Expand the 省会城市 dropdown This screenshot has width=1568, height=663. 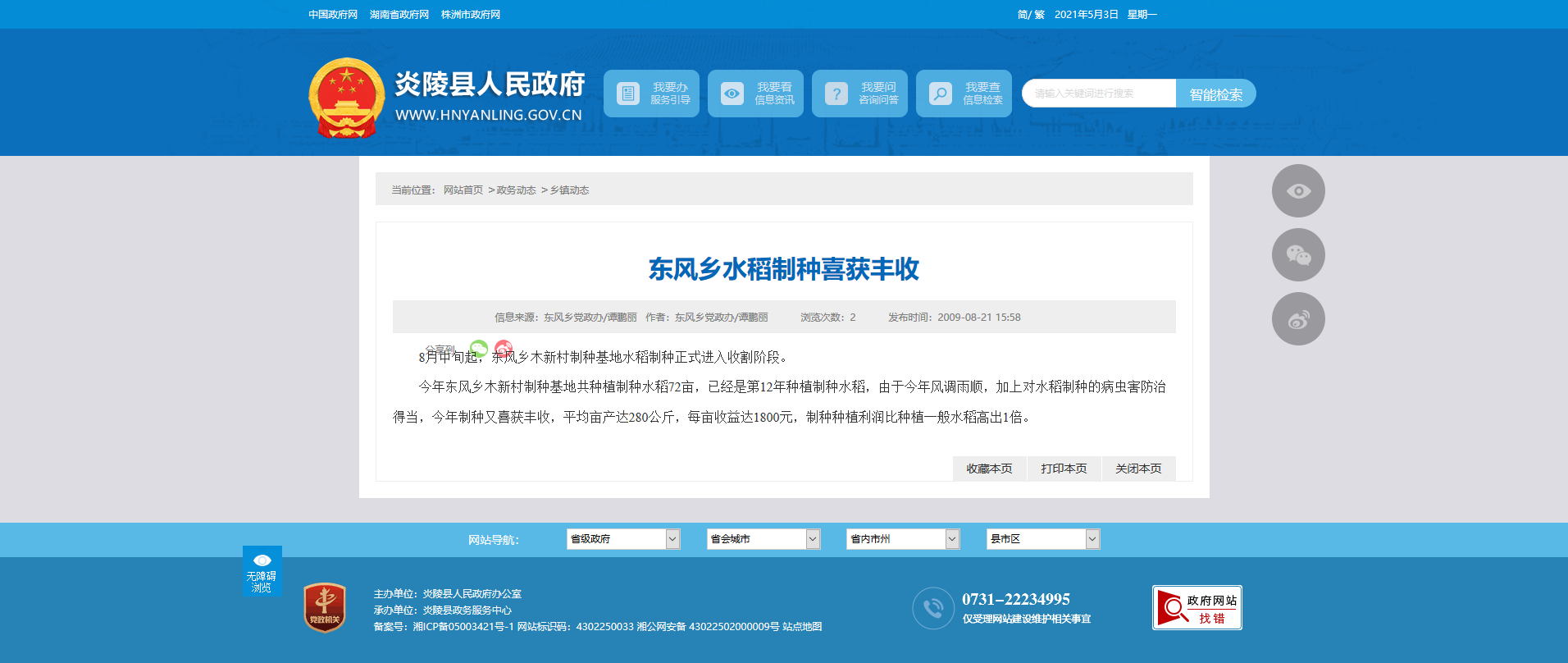pyautogui.click(x=763, y=539)
